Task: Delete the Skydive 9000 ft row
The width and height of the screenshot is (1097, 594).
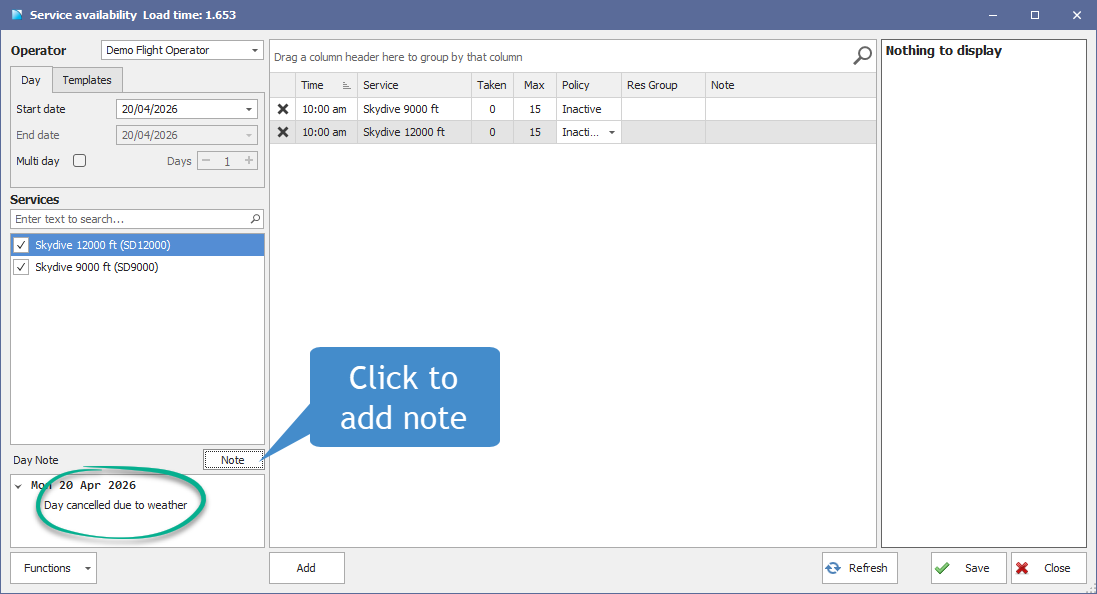Action: click(x=283, y=109)
